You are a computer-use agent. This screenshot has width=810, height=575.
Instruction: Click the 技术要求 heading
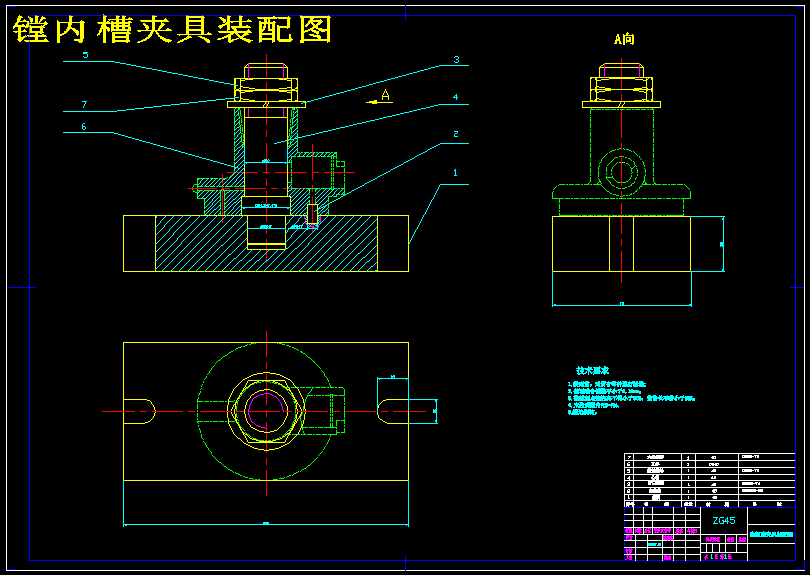click(593, 370)
